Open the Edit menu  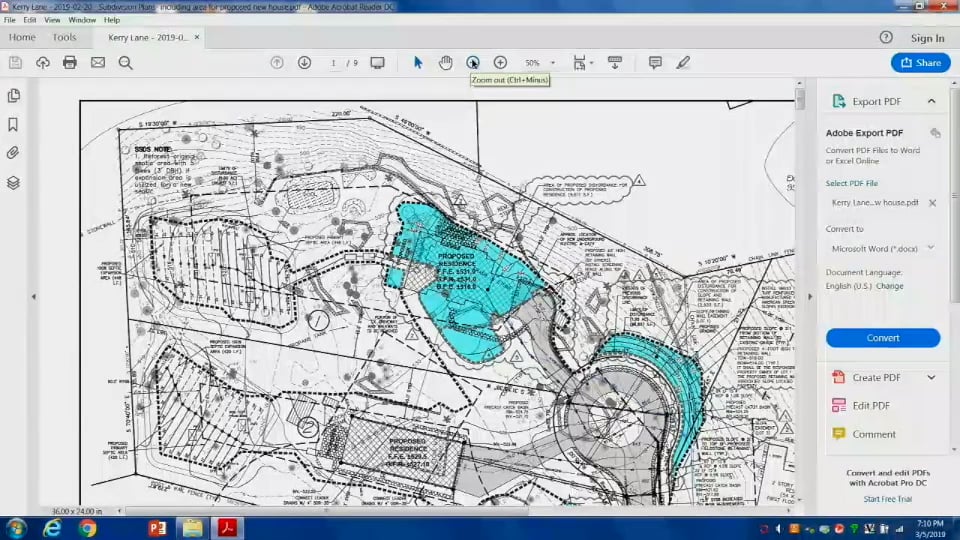[29, 20]
